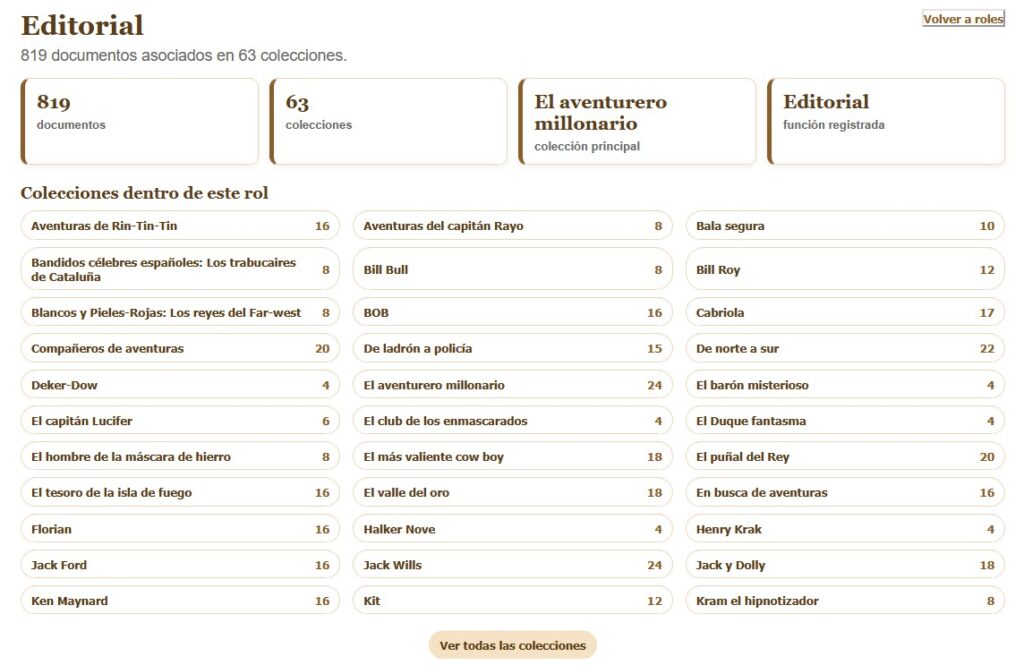Choose El tesoro de la isla de fuego
This screenshot has width=1024, height=665.
click(x=180, y=493)
